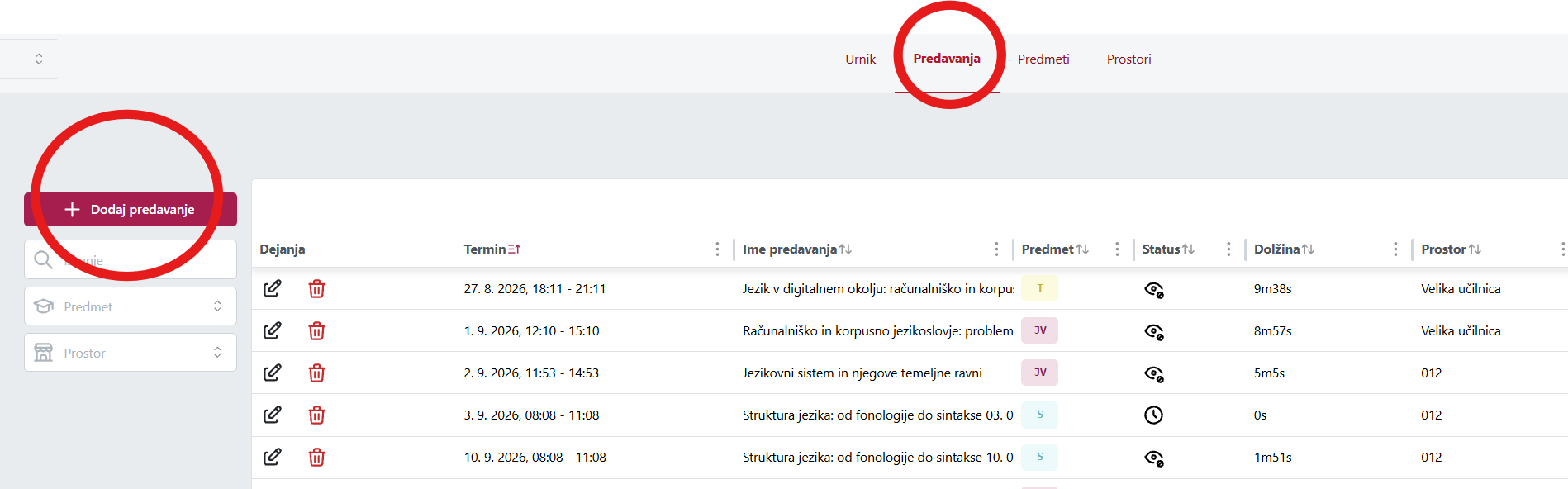
Task: Open the Prostor filter dropdown
Action: pos(131,353)
